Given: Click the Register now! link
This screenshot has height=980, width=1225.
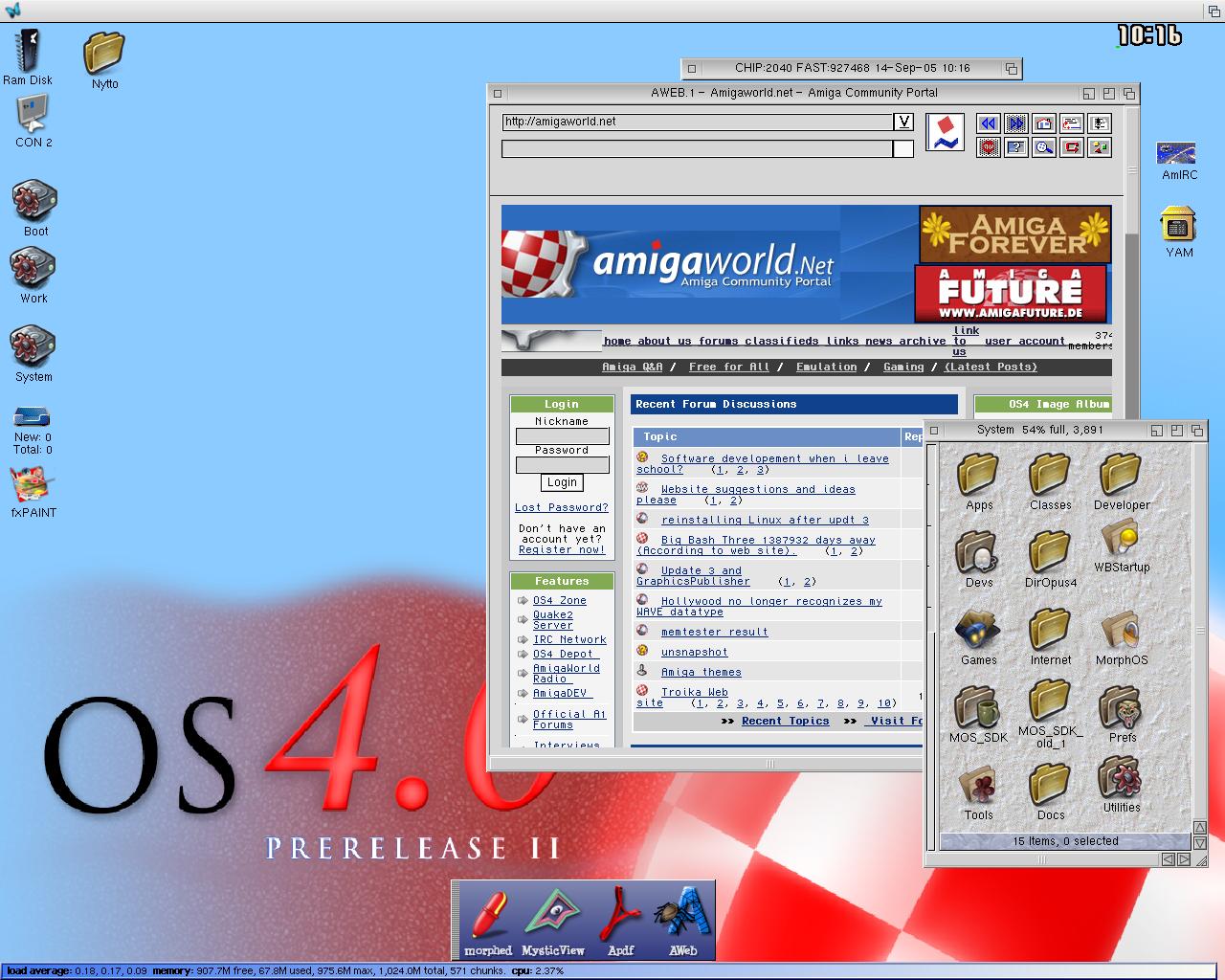Looking at the screenshot, I should pyautogui.click(x=562, y=549).
